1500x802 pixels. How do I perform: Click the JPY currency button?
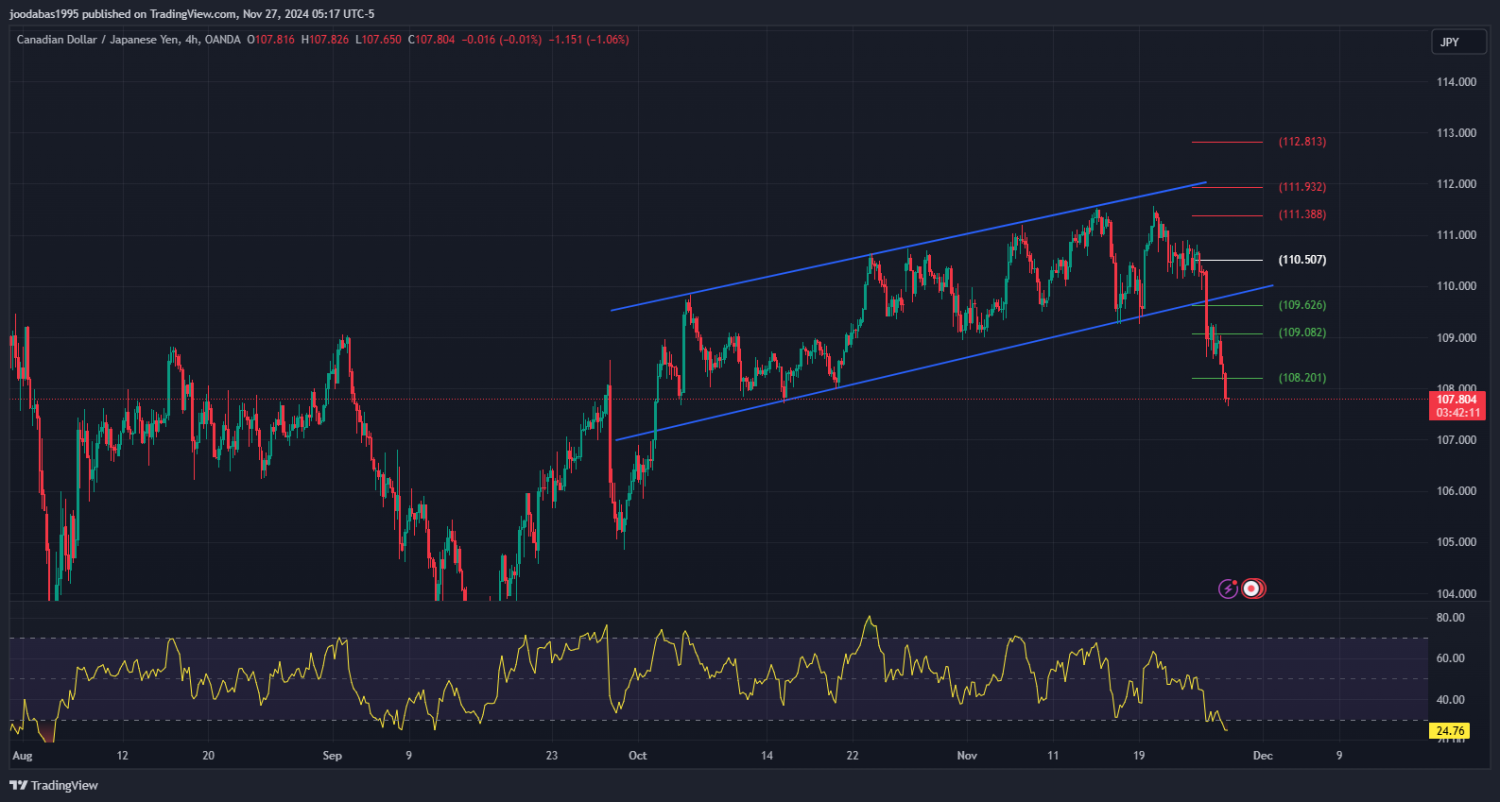pyautogui.click(x=1448, y=42)
